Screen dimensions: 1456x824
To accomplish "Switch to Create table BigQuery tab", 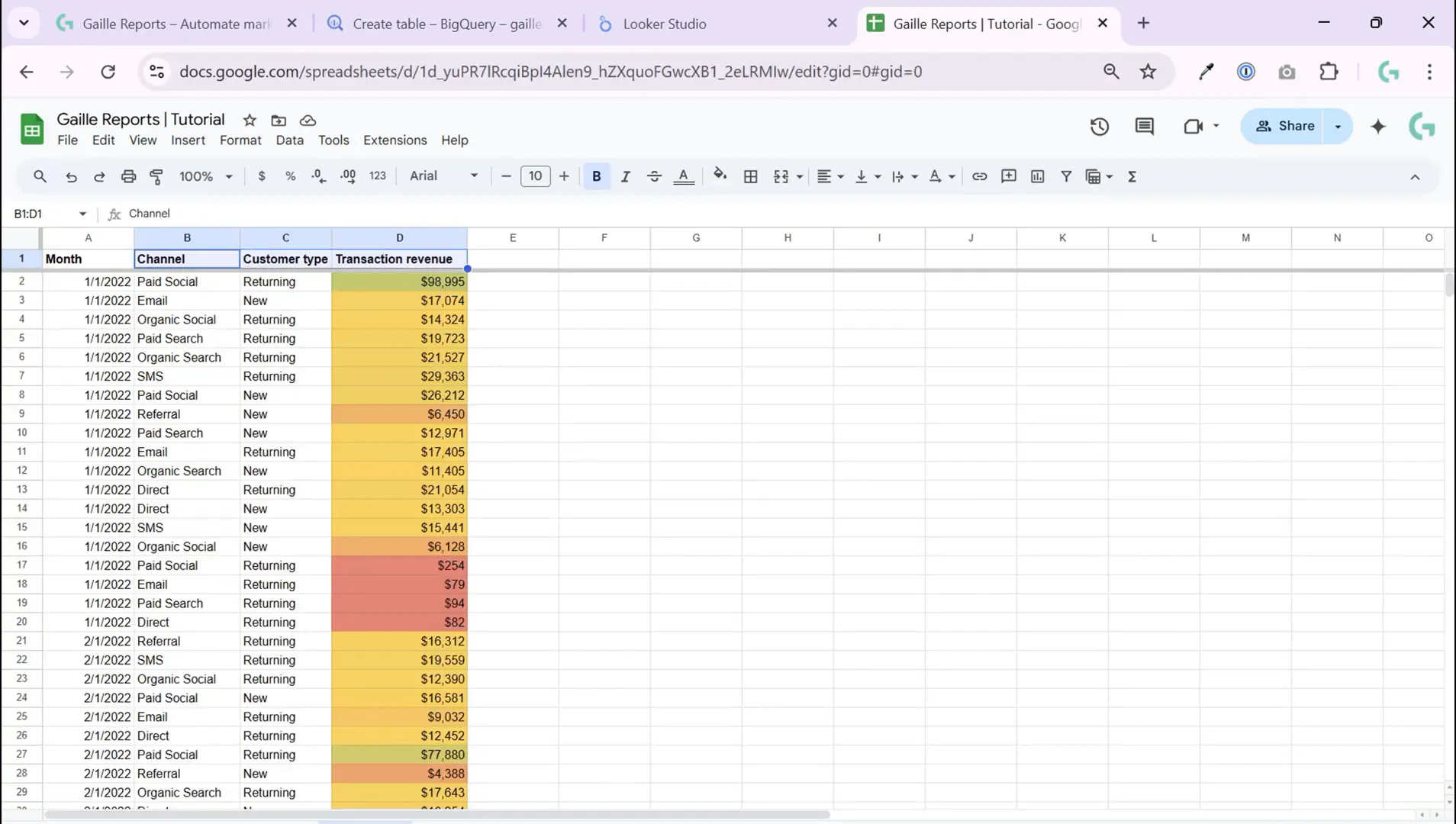I will 446,24.
